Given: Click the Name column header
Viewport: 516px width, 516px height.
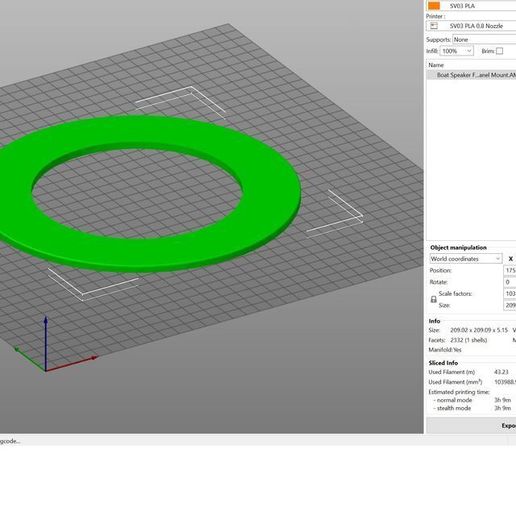Looking at the screenshot, I should pos(436,65).
